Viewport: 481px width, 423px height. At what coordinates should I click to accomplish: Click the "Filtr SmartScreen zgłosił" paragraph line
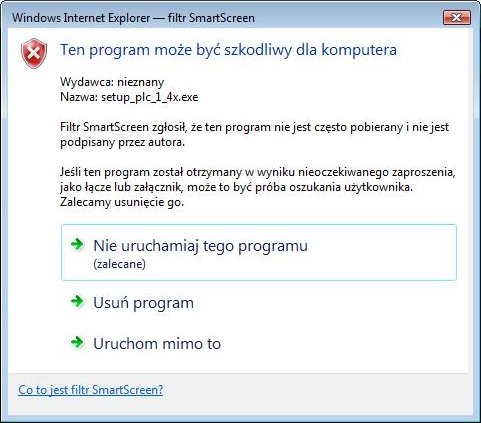pos(255,127)
